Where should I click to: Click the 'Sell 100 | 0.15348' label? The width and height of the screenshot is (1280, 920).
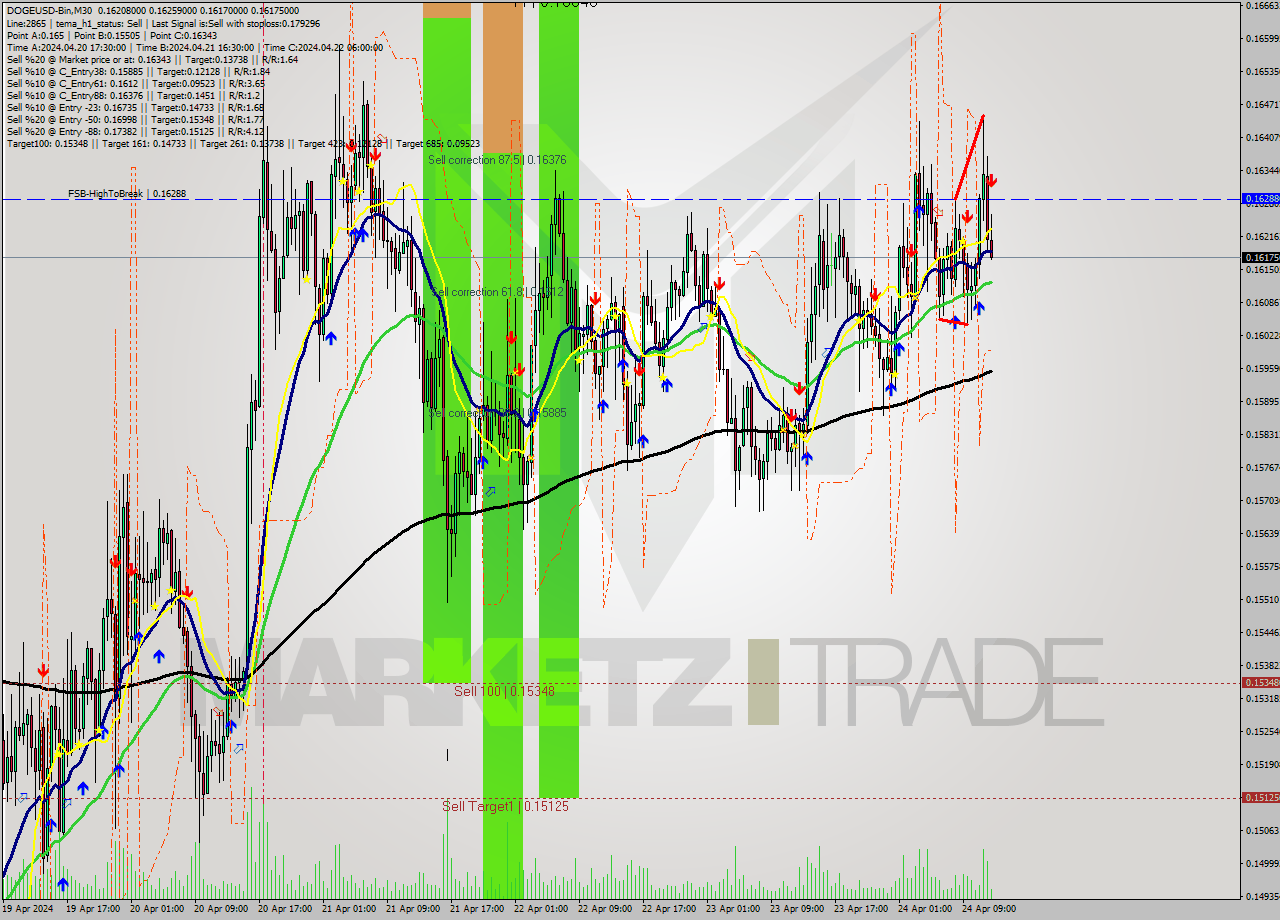tap(504, 691)
